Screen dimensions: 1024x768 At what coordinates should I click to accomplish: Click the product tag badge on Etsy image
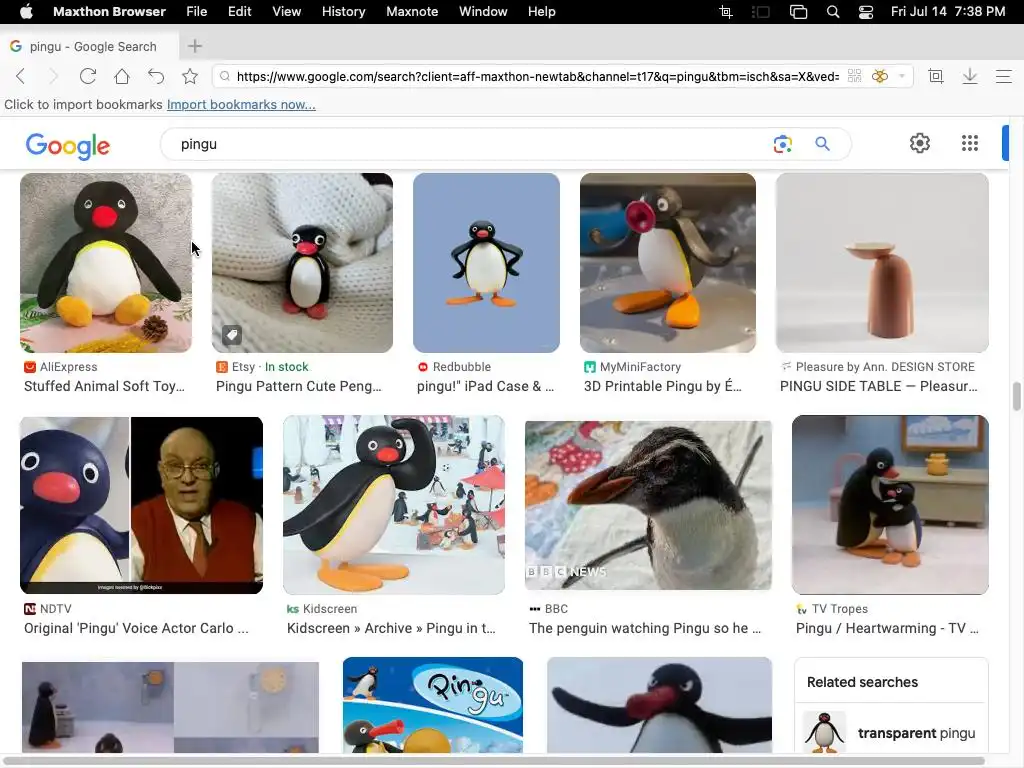[231, 335]
